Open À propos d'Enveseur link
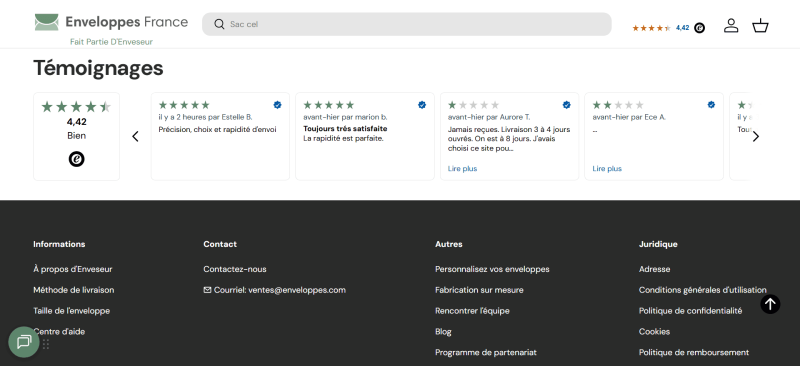 point(72,269)
